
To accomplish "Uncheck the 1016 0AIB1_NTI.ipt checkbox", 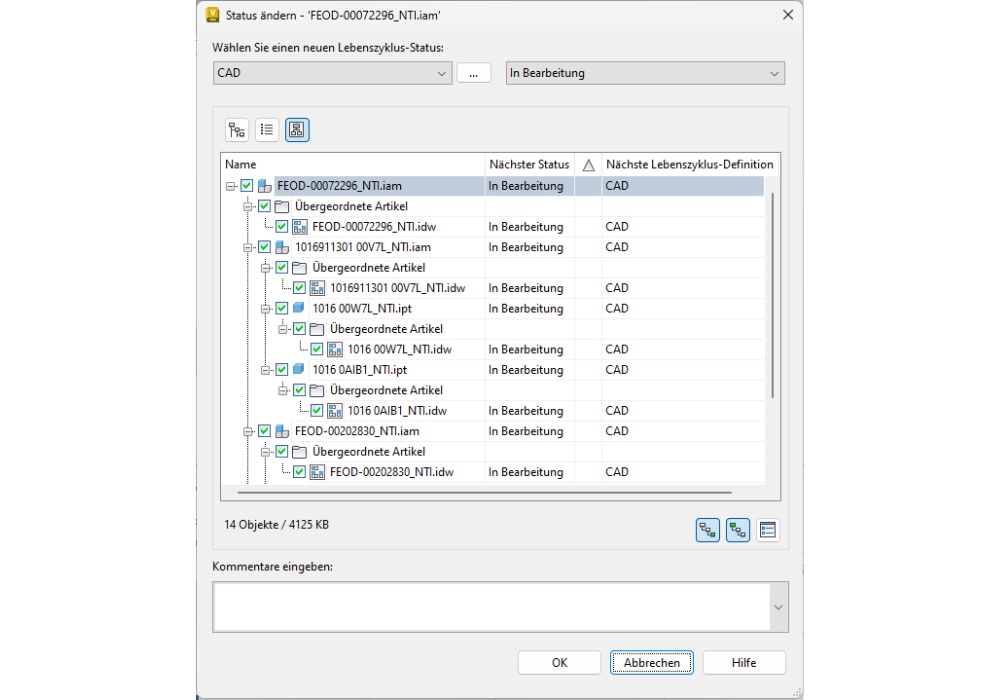I will [282, 370].
